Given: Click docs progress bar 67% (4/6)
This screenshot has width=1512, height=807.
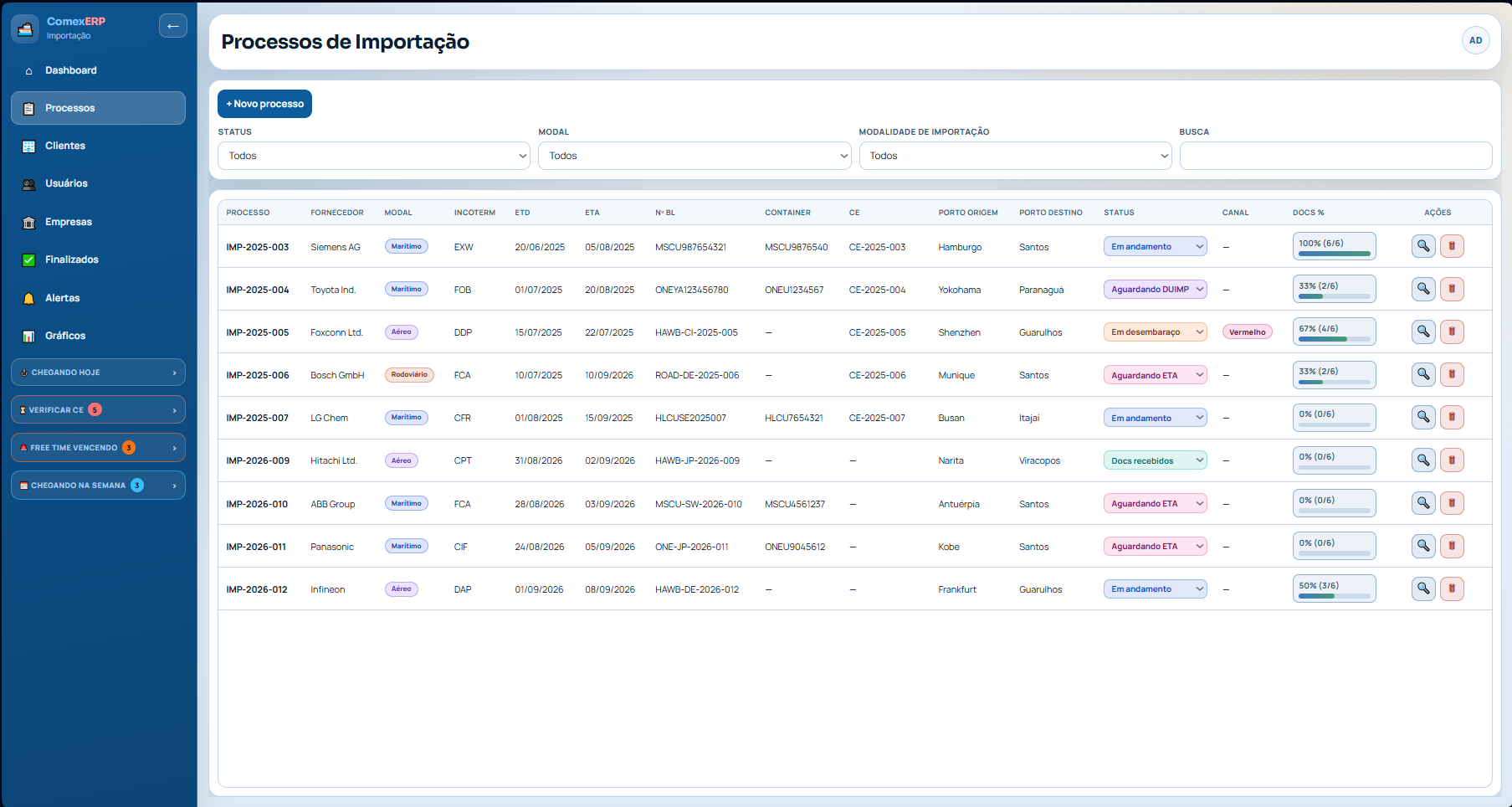Looking at the screenshot, I should click(1334, 332).
